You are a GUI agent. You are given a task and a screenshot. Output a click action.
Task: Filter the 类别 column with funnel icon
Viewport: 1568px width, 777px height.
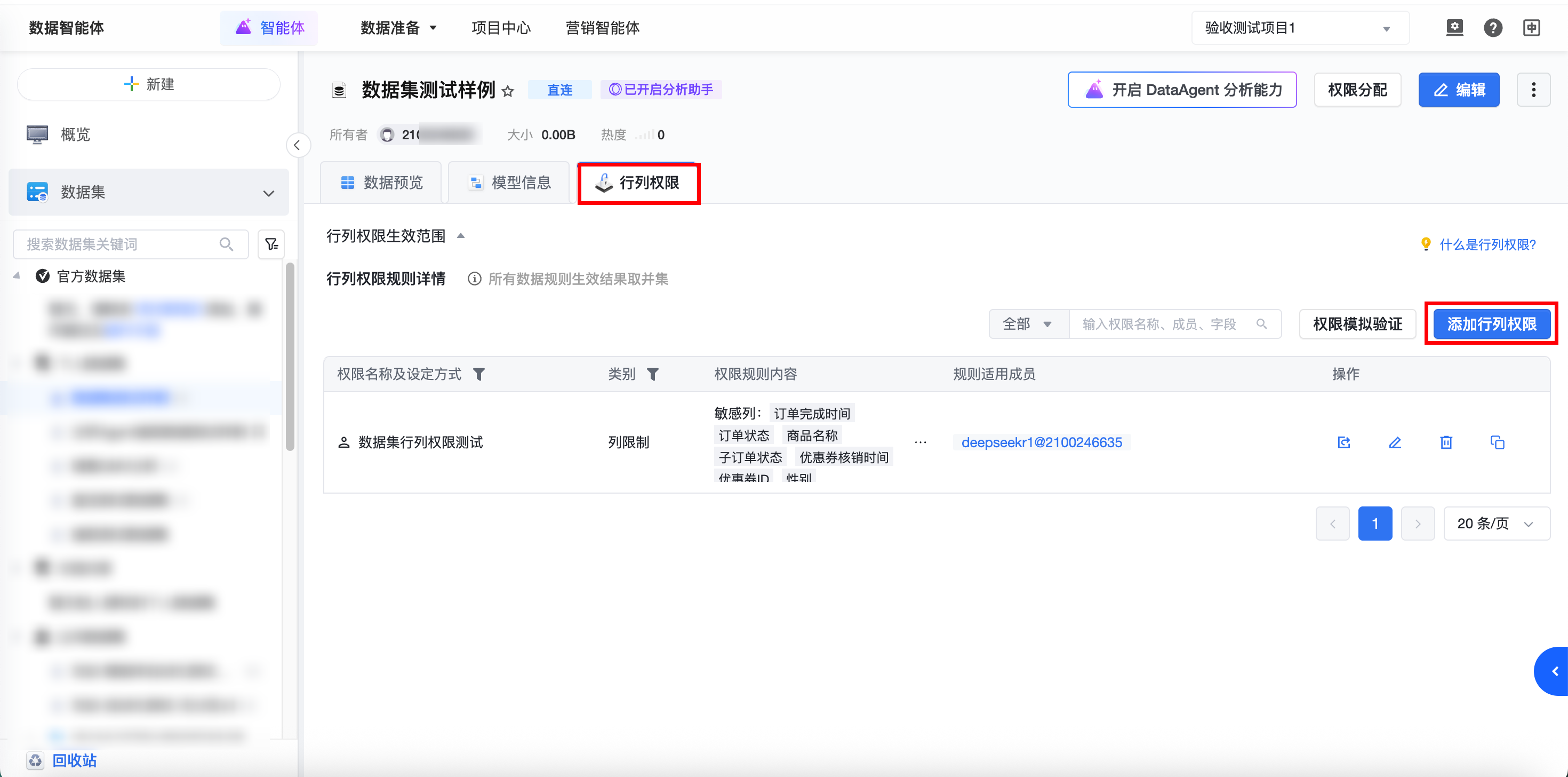click(x=652, y=374)
